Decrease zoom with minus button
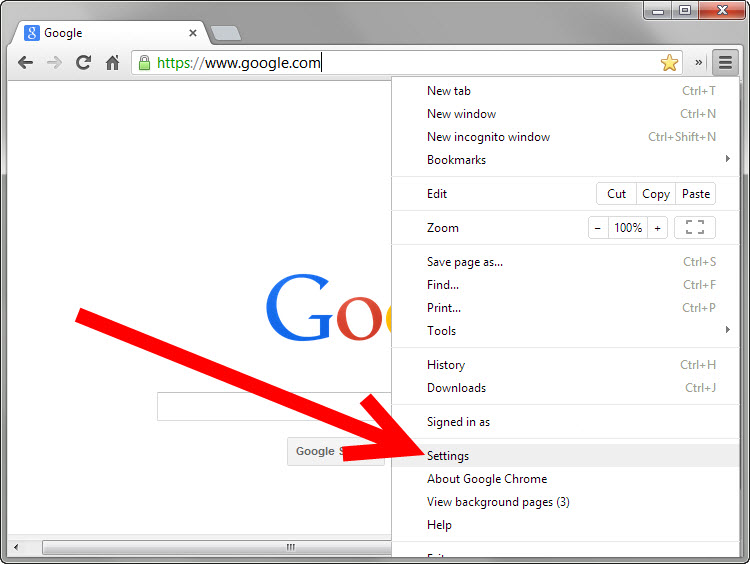750x564 pixels. [598, 228]
